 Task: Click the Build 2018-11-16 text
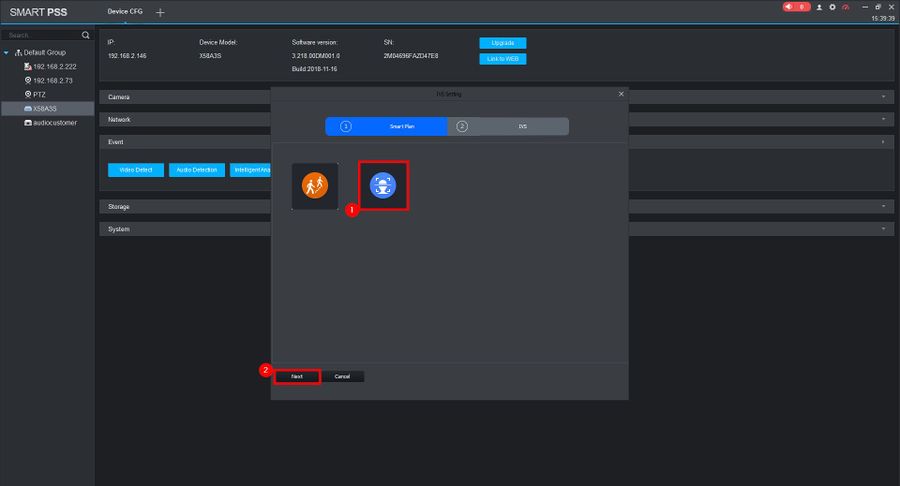tap(315, 69)
